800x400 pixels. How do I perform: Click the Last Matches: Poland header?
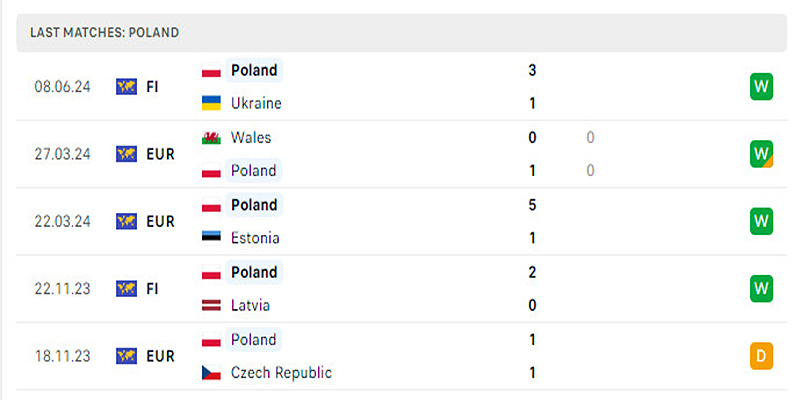pos(105,32)
